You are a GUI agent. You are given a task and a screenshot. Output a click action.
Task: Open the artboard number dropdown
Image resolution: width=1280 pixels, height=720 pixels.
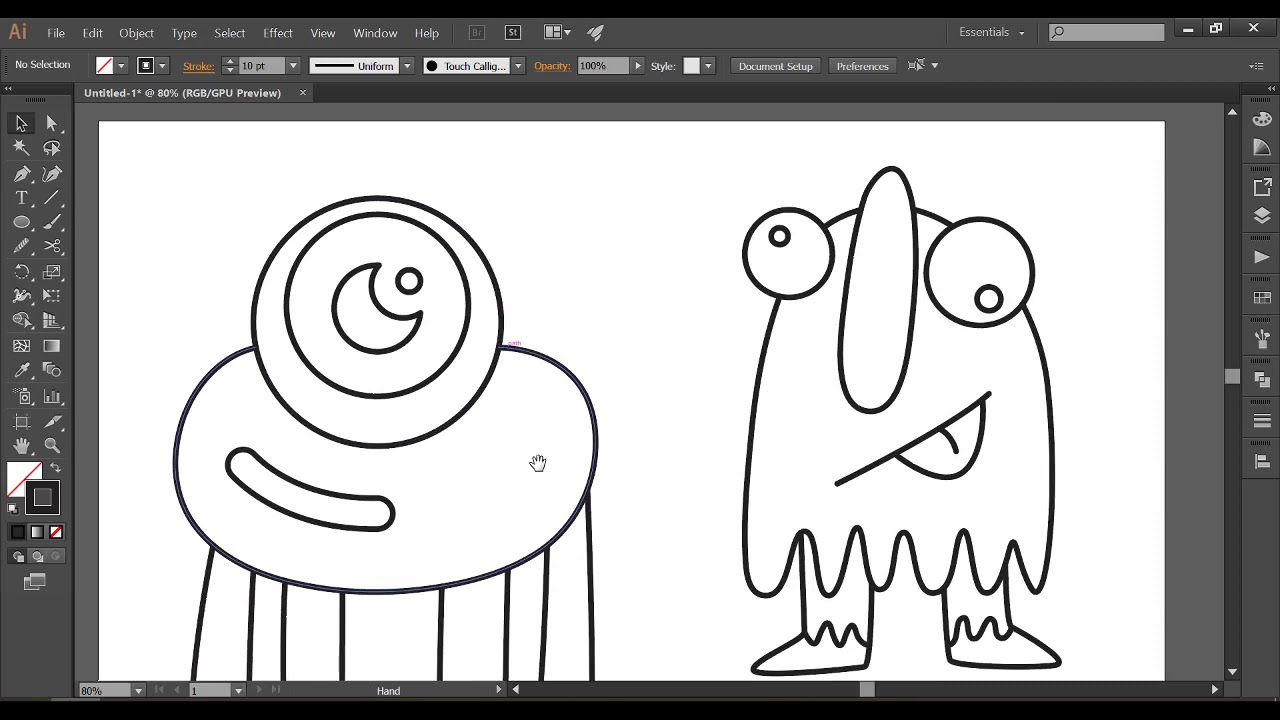[238, 690]
